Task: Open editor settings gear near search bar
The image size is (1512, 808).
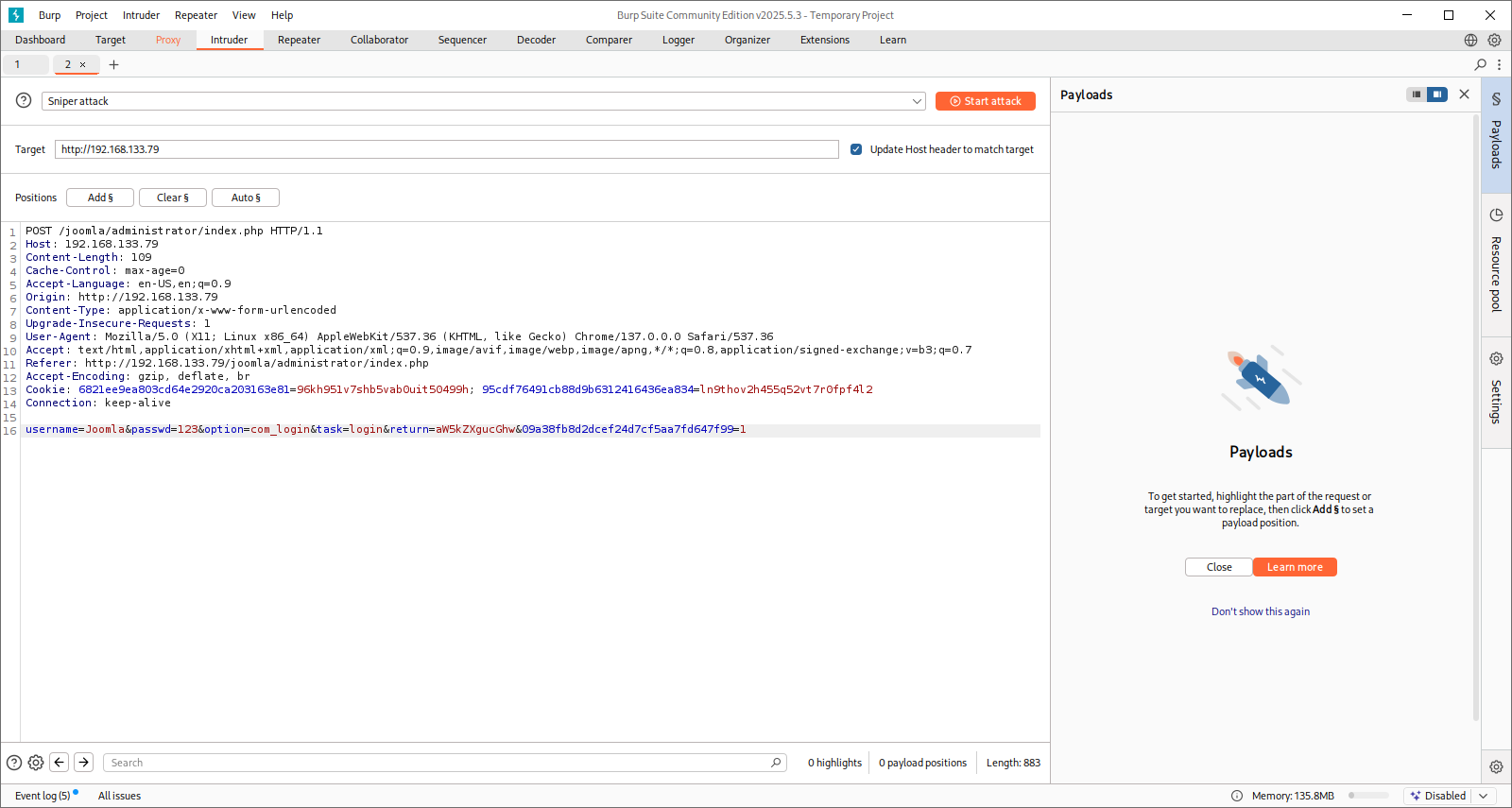Action: 36,763
